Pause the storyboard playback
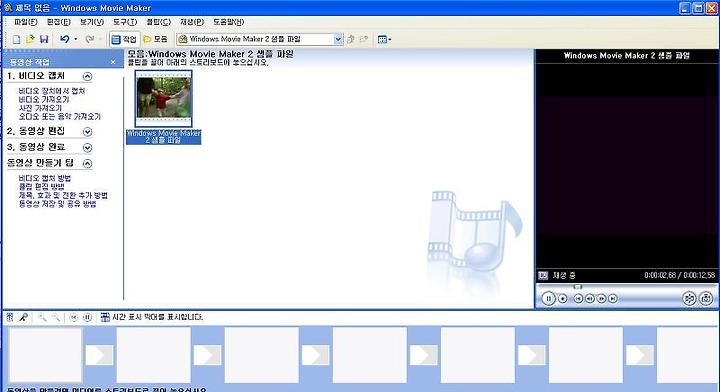The width and height of the screenshot is (720, 392). point(87,317)
